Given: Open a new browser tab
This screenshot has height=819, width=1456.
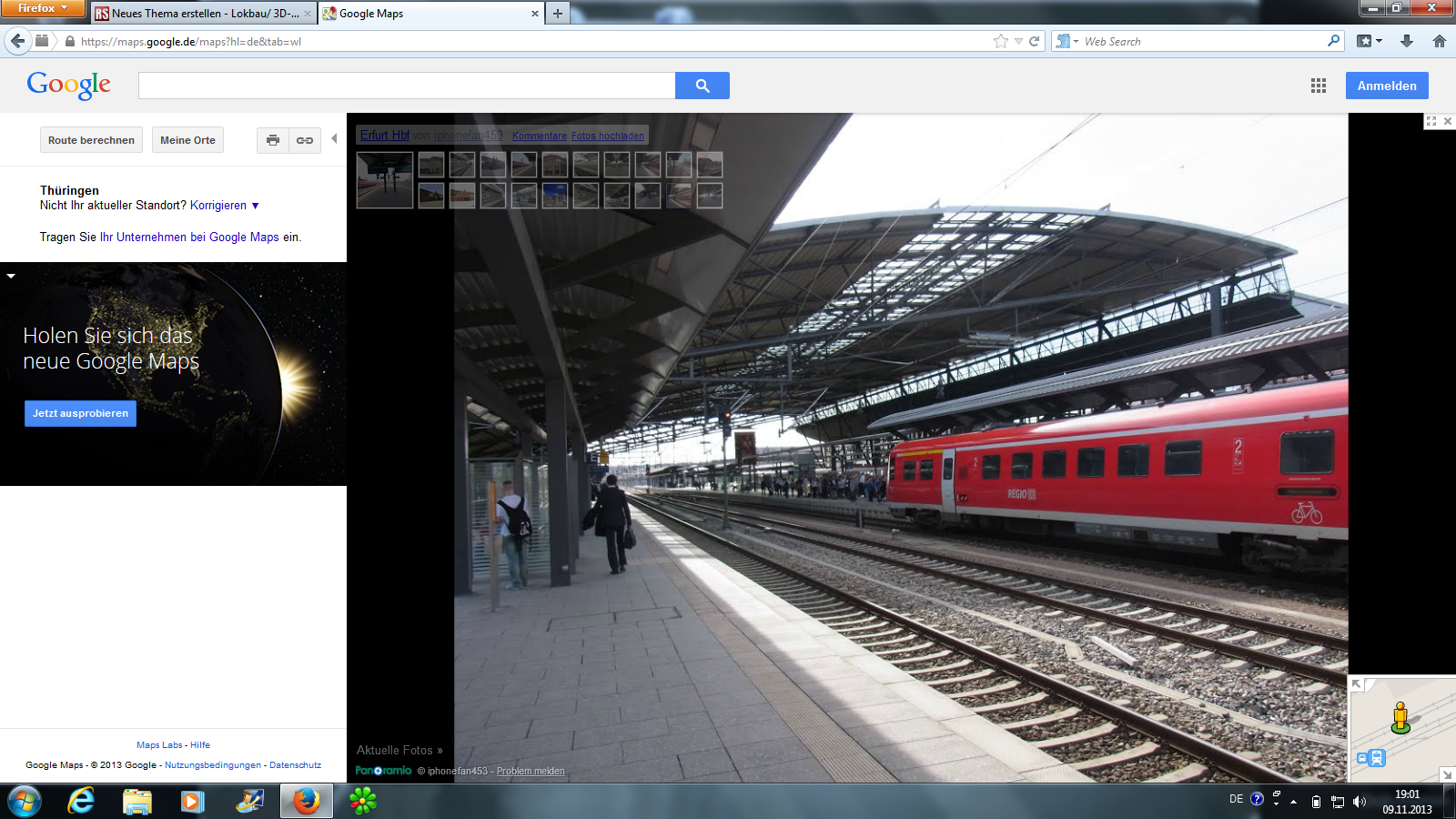Looking at the screenshot, I should click(558, 14).
